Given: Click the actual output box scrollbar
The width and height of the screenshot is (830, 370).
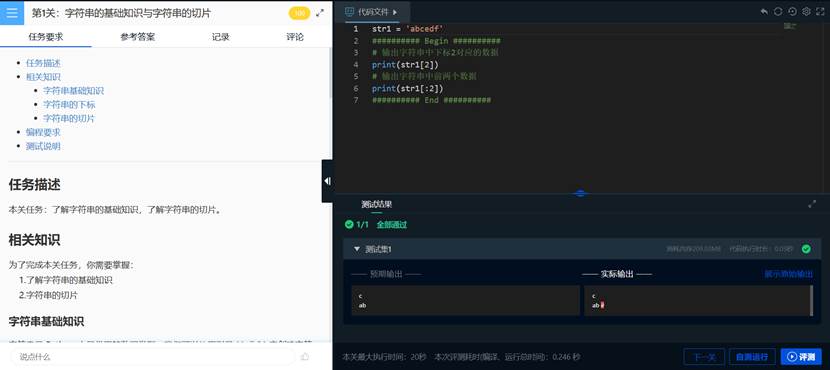Looking at the screenshot, I should click(811, 300).
